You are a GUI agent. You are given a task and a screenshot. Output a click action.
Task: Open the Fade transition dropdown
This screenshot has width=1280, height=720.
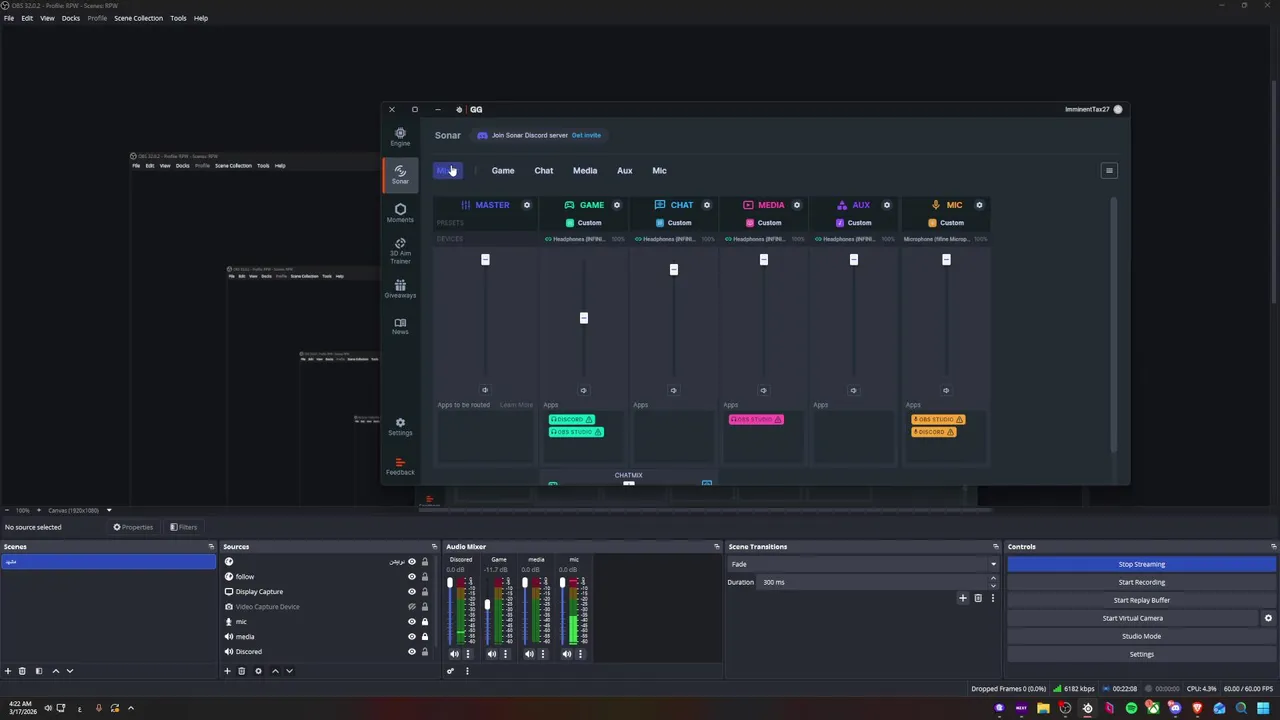pos(863,564)
